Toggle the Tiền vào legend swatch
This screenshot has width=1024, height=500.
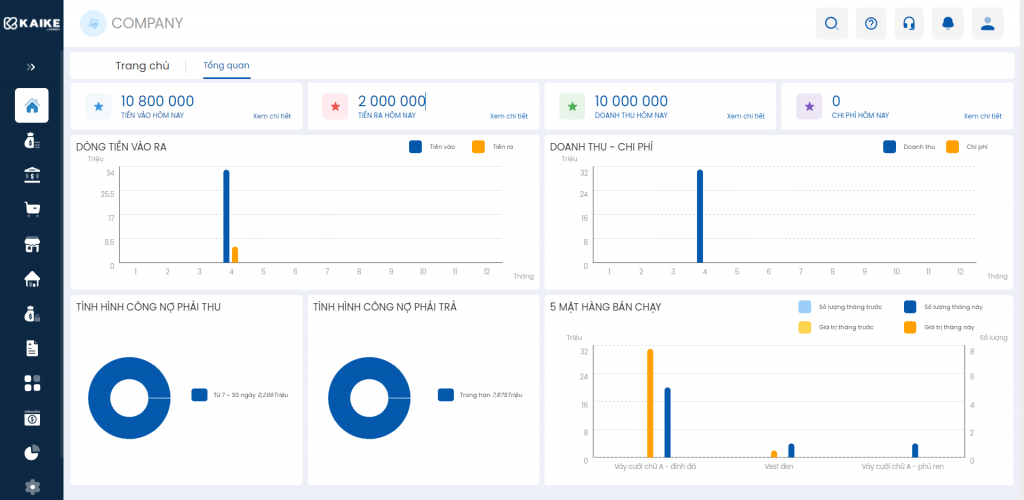415,147
